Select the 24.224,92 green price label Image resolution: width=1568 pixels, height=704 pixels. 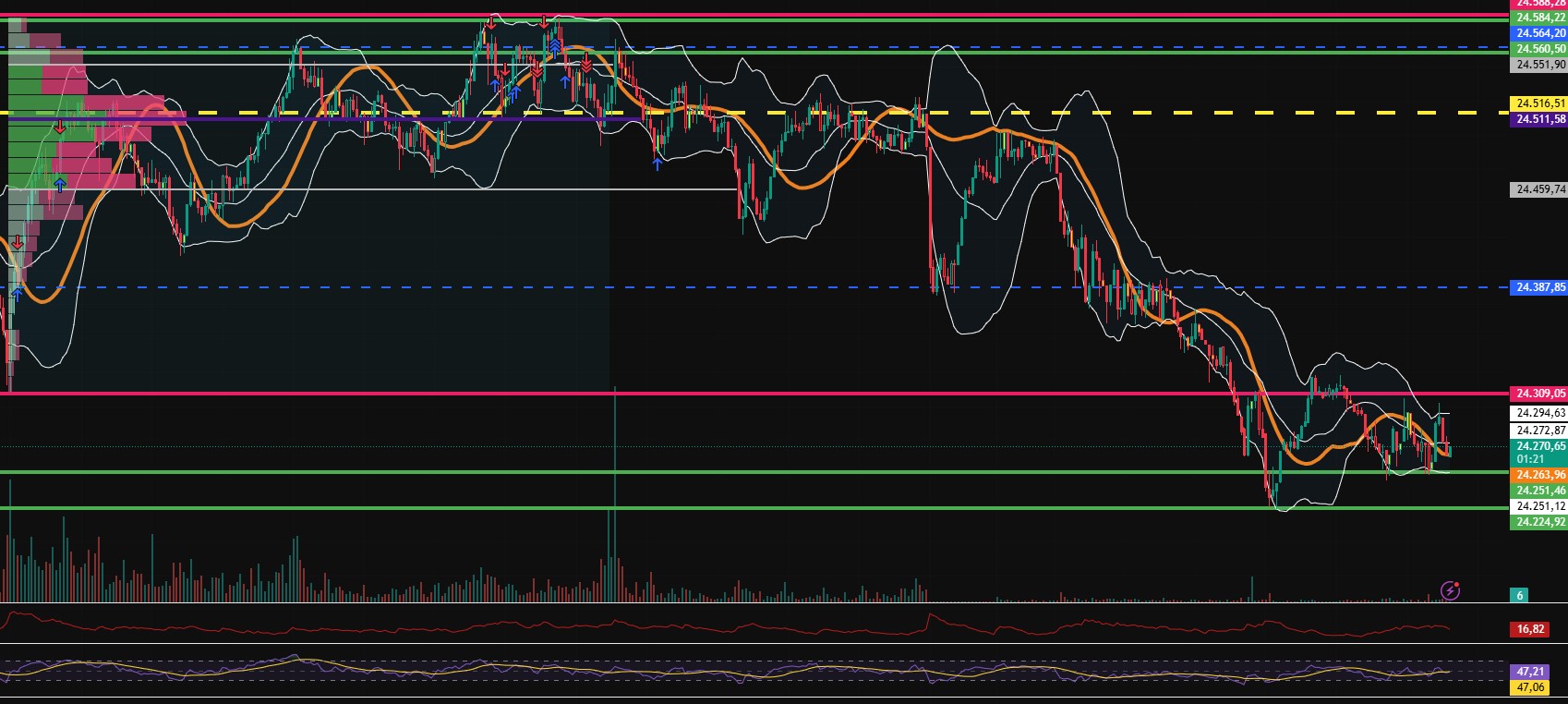click(1539, 522)
